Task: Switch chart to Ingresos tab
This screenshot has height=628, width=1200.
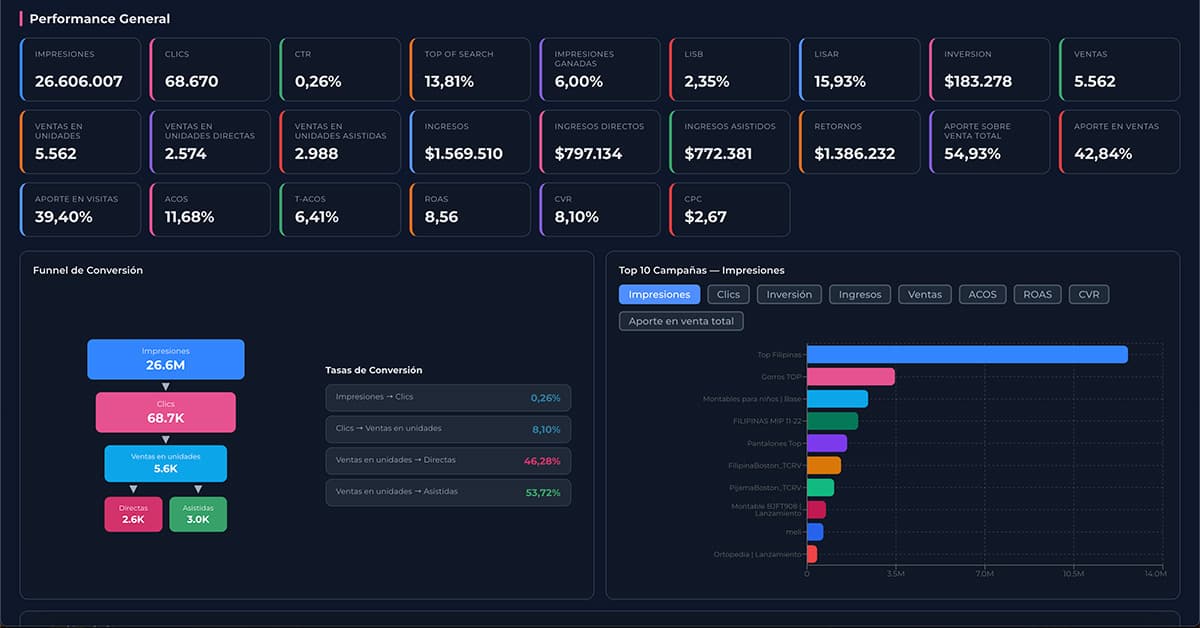Action: [x=860, y=295]
